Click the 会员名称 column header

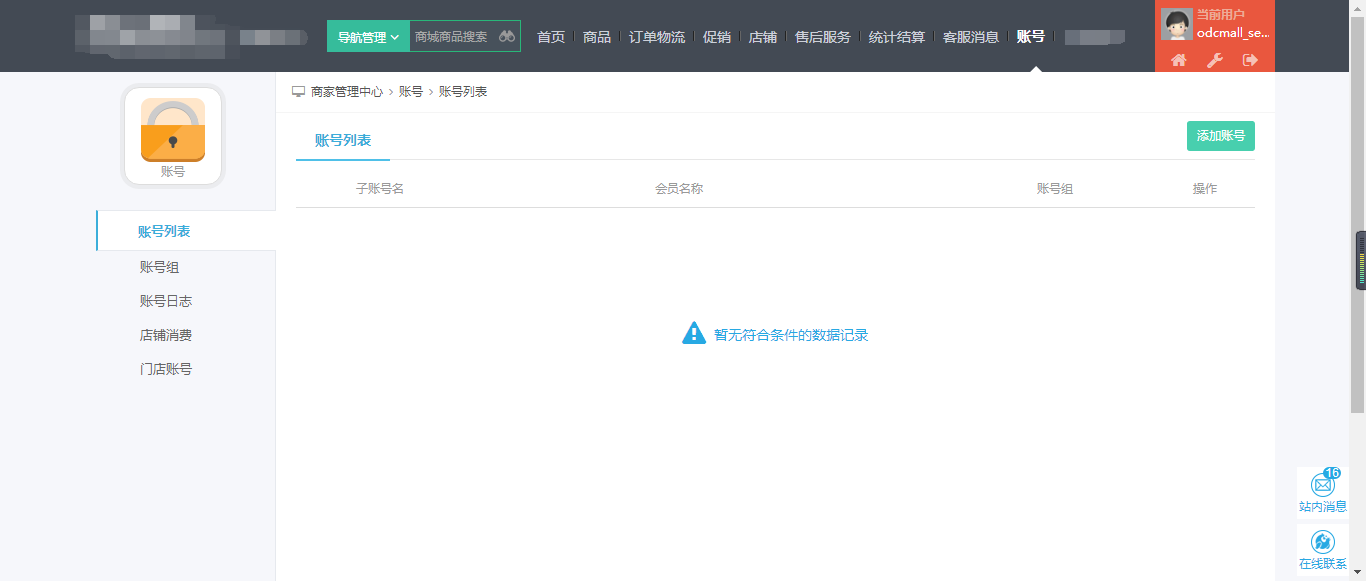[x=679, y=188]
